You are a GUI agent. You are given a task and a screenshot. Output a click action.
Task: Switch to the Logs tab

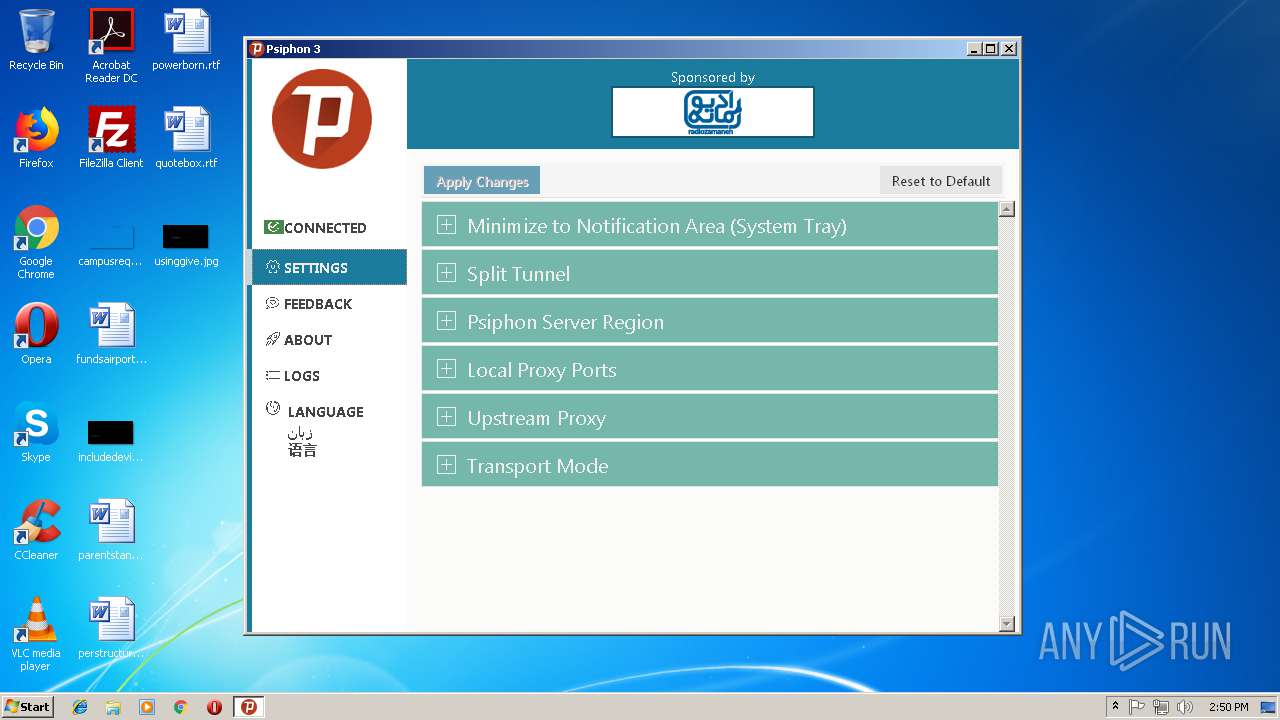(x=329, y=375)
